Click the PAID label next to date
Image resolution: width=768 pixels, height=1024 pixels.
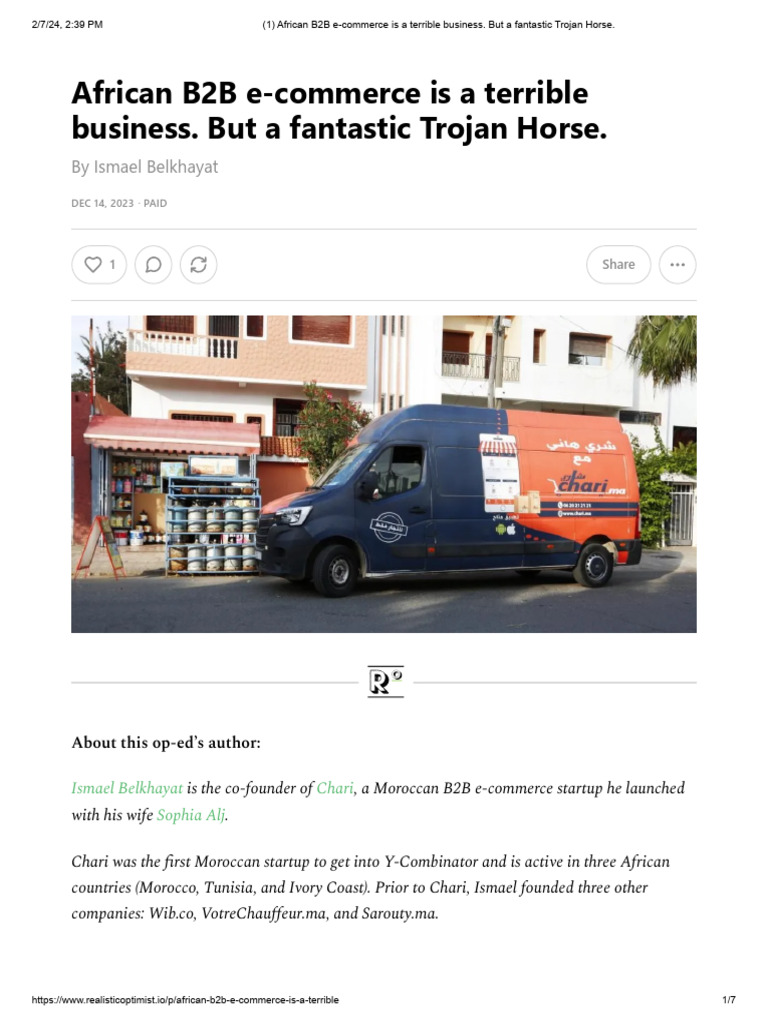tap(155, 204)
